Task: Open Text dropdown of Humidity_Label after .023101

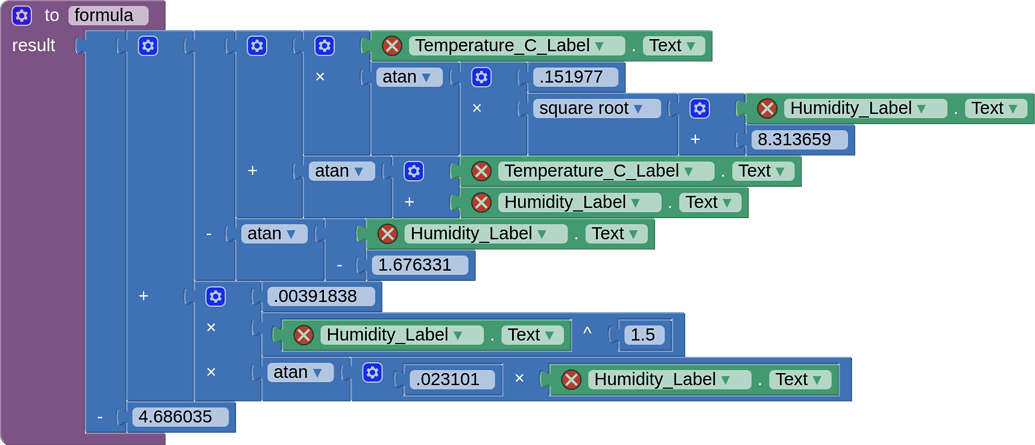Action: point(800,380)
